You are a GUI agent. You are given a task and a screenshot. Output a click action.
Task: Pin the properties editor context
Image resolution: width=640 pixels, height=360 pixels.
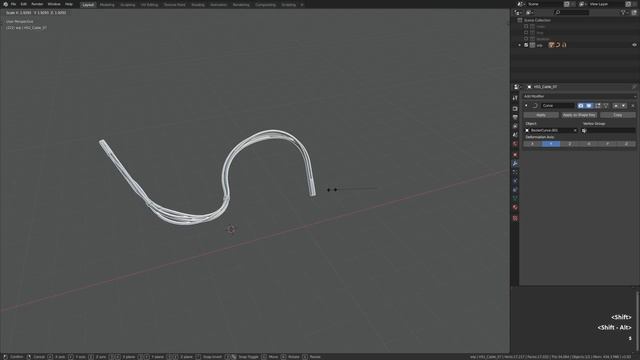click(x=634, y=87)
